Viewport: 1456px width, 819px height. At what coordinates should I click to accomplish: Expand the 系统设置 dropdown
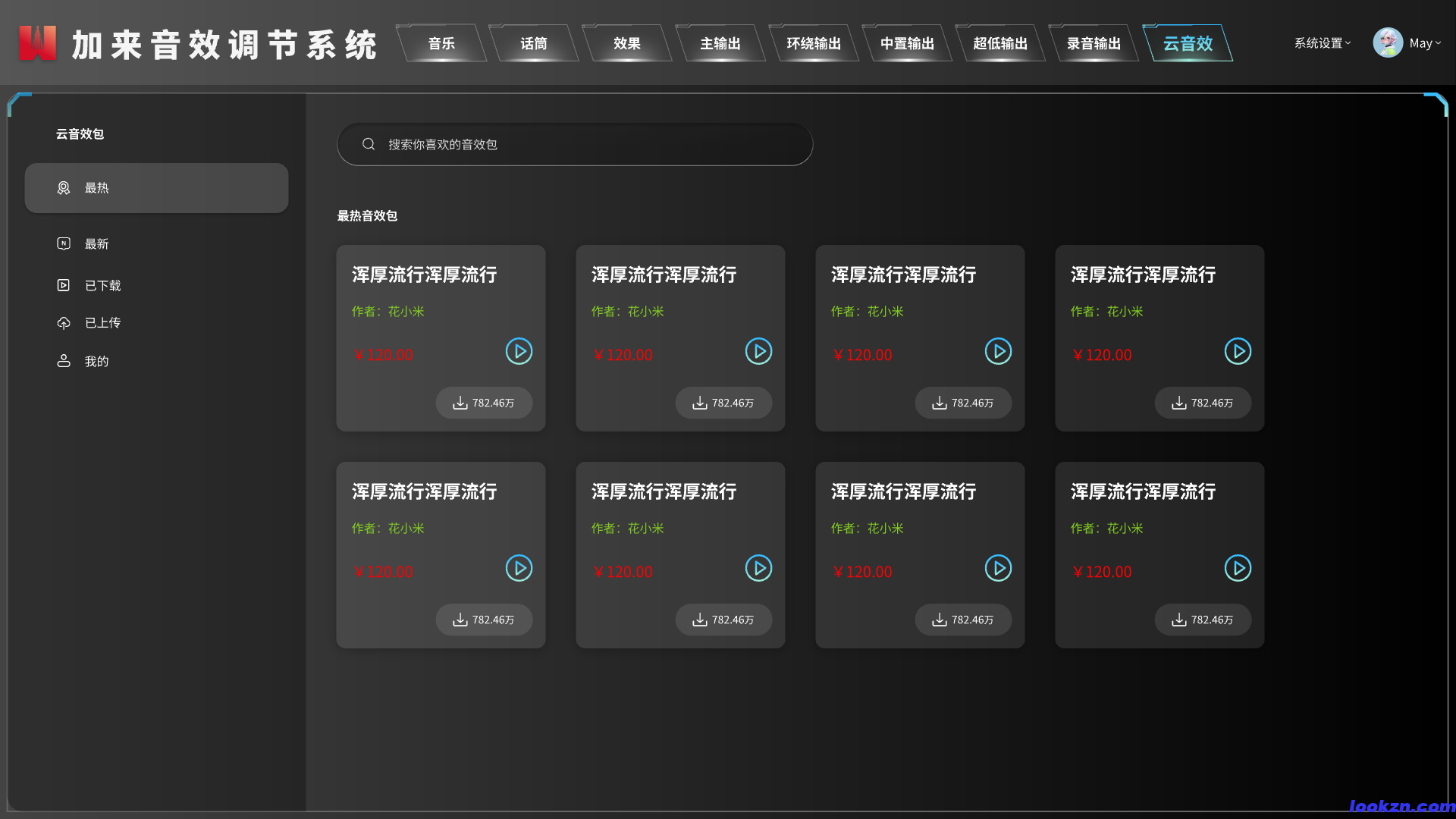(x=1322, y=43)
